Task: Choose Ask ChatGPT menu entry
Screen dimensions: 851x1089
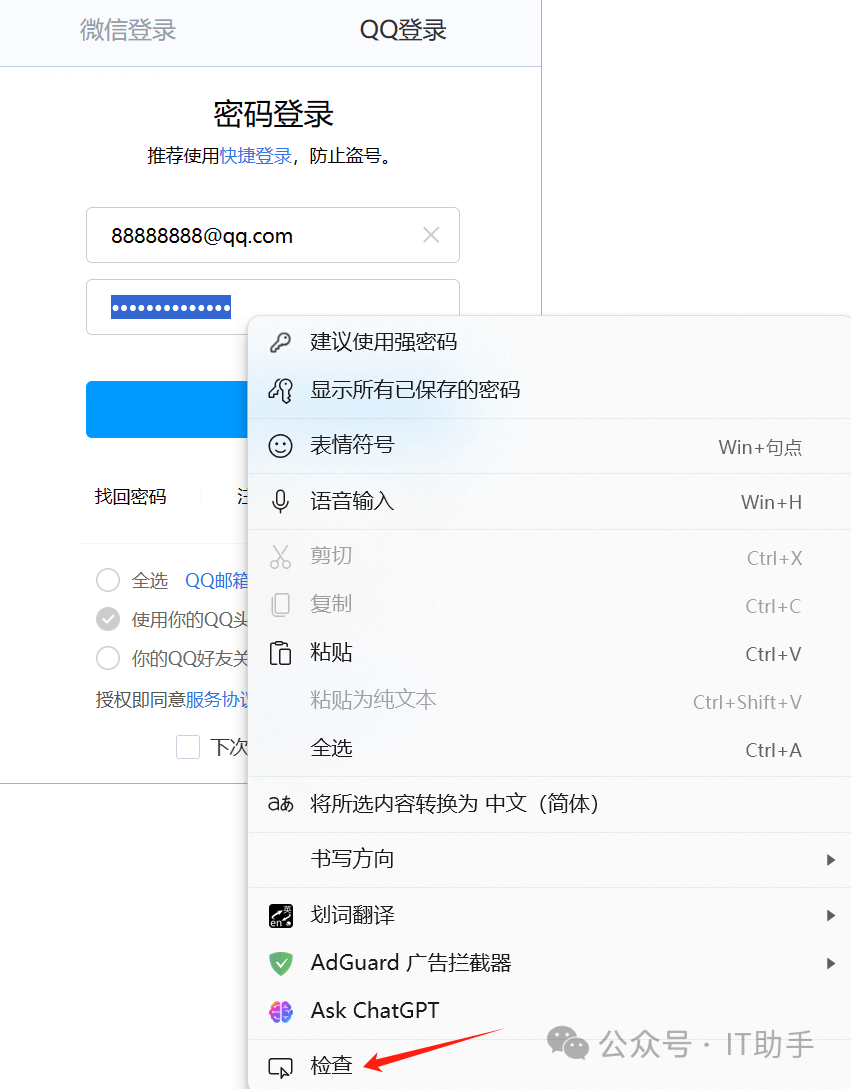Action: pos(550,1011)
